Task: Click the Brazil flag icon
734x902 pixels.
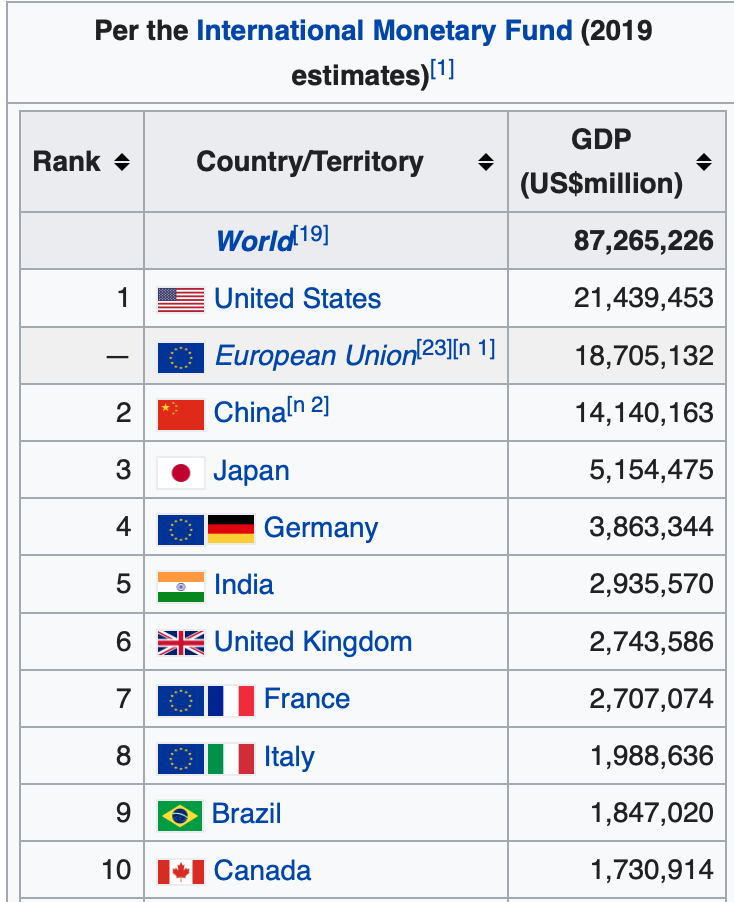Action: click(180, 815)
